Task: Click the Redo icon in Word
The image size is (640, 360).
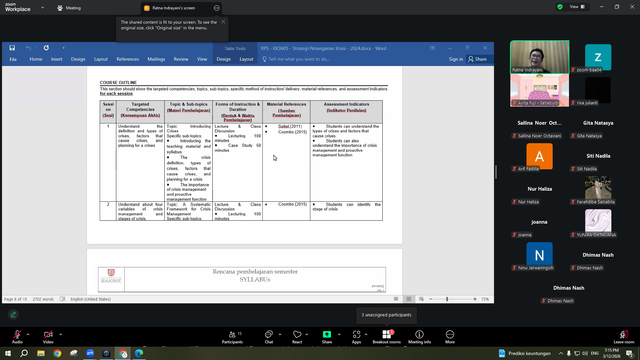Action: pyautogui.click(x=46, y=48)
